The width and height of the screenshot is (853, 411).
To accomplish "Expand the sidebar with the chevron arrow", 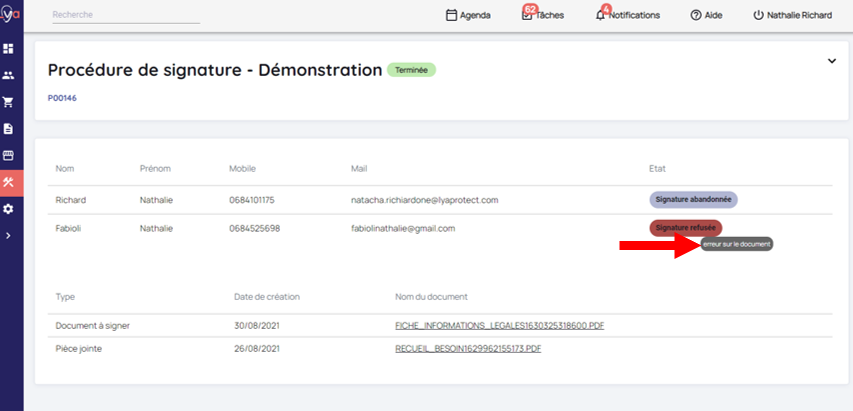I will point(9,236).
